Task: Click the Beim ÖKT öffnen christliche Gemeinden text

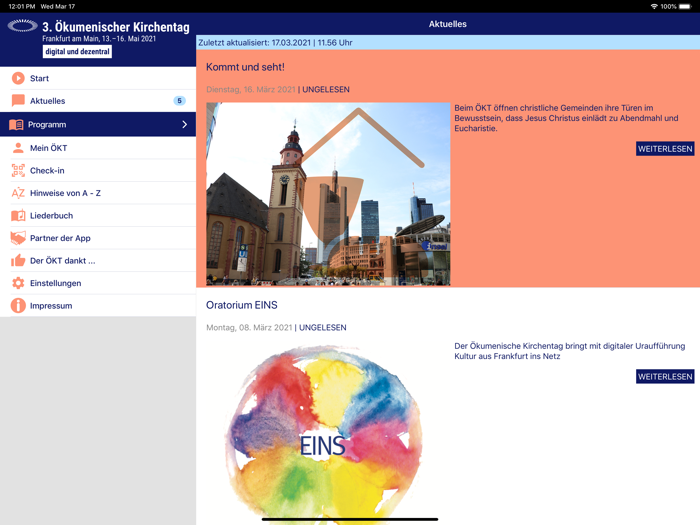Action: pos(566,118)
